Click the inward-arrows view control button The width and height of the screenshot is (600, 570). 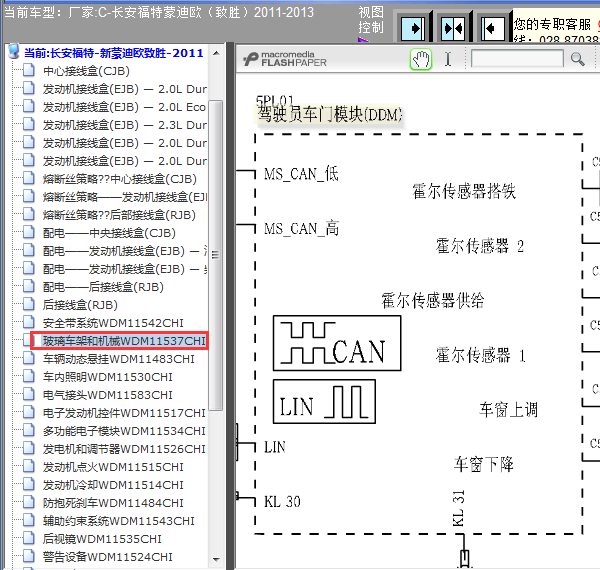click(x=452, y=25)
